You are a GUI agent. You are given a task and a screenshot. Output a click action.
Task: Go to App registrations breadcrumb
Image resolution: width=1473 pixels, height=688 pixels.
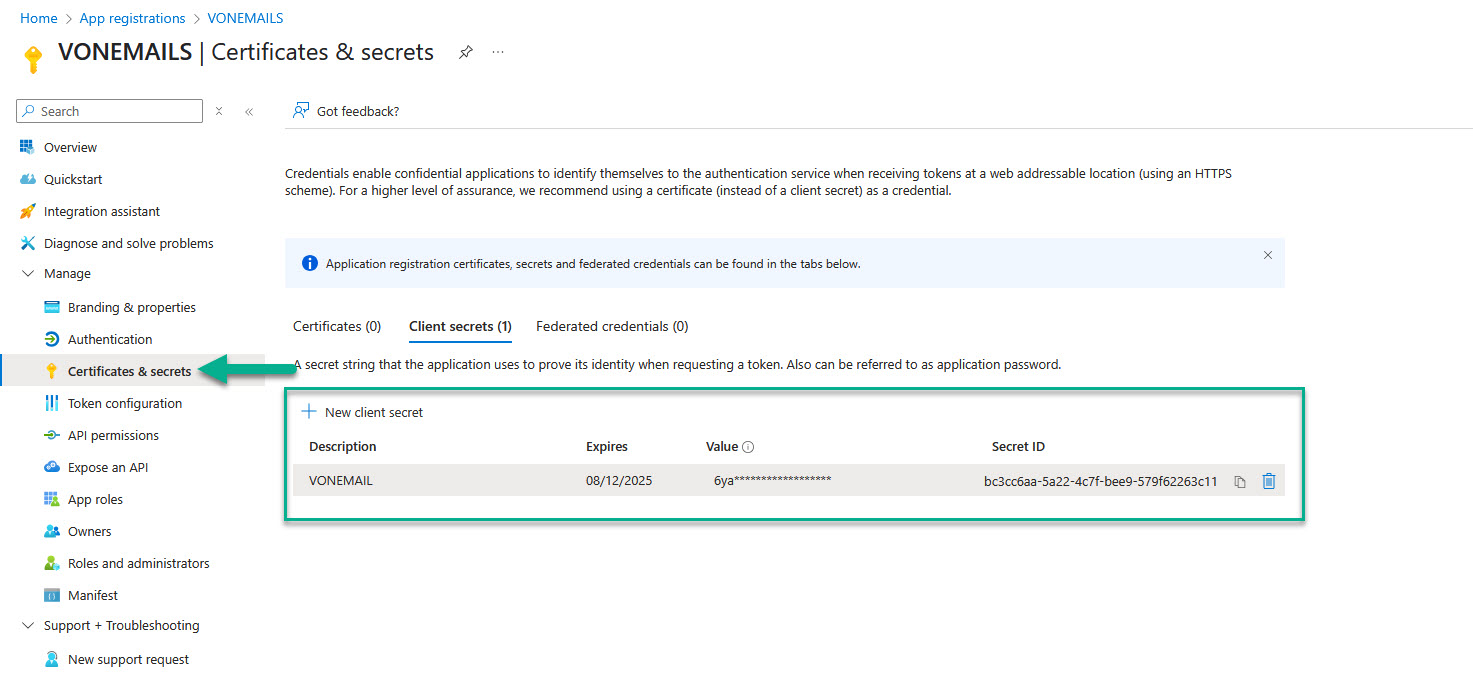132,18
